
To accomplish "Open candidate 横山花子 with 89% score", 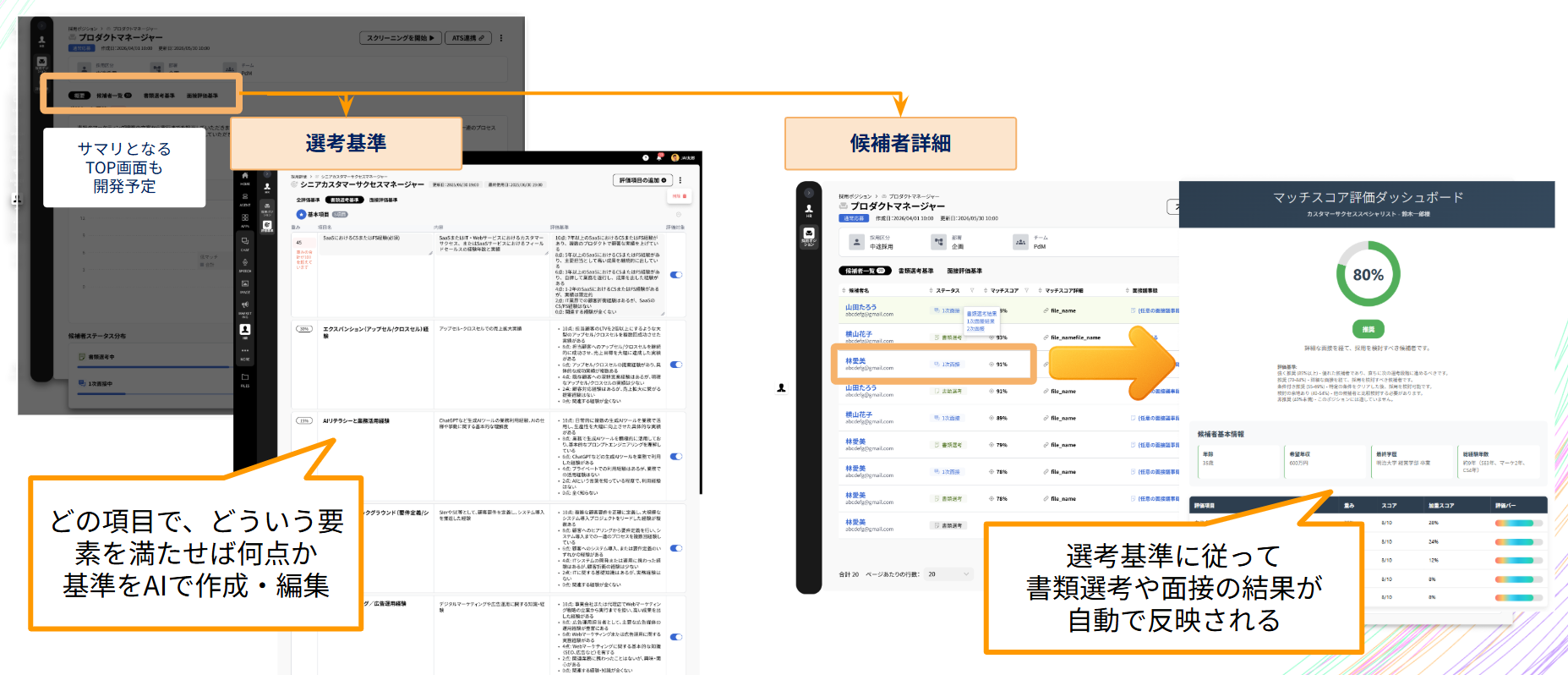I will [859, 414].
